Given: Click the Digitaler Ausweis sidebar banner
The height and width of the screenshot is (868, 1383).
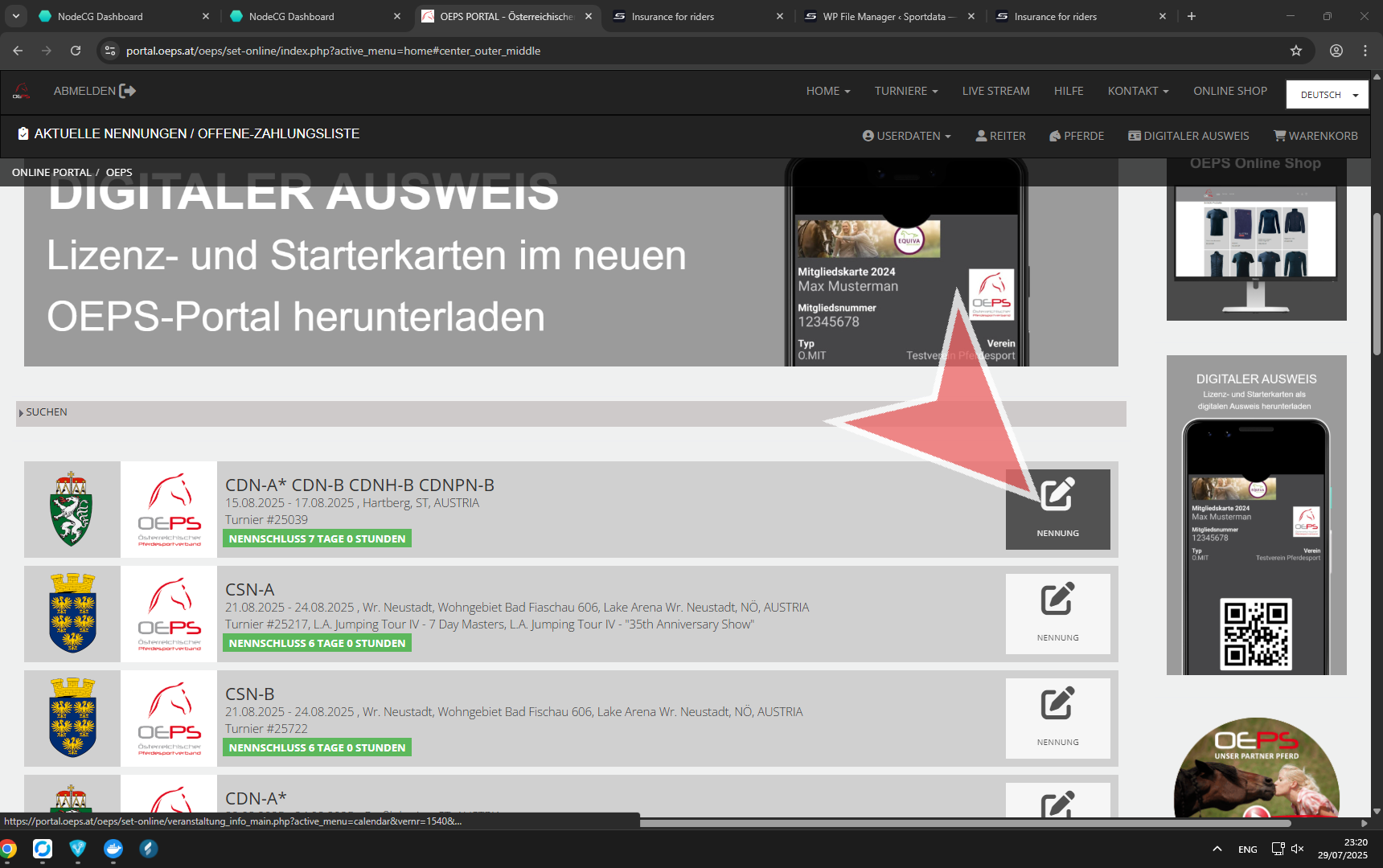Looking at the screenshot, I should pos(1256,515).
